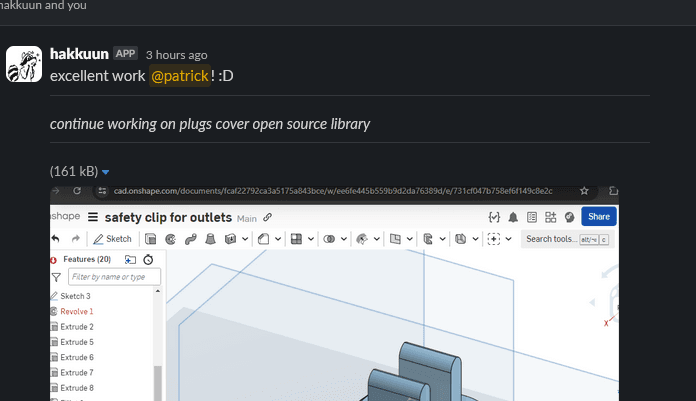Click the hakkuun profile avatar

coord(24,64)
